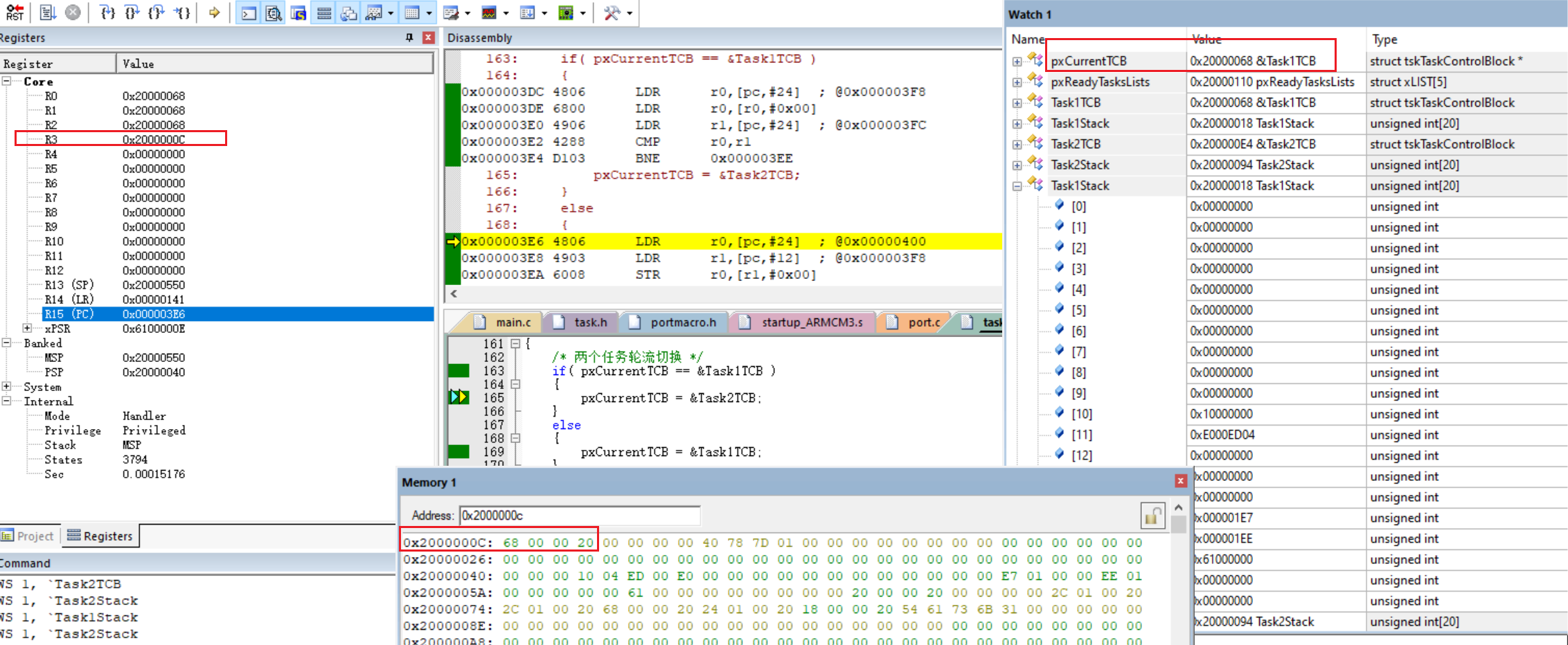Open the Watch Windows dropdown arrow
Image resolution: width=1568 pixels, height=645 pixels.
pos(391,13)
